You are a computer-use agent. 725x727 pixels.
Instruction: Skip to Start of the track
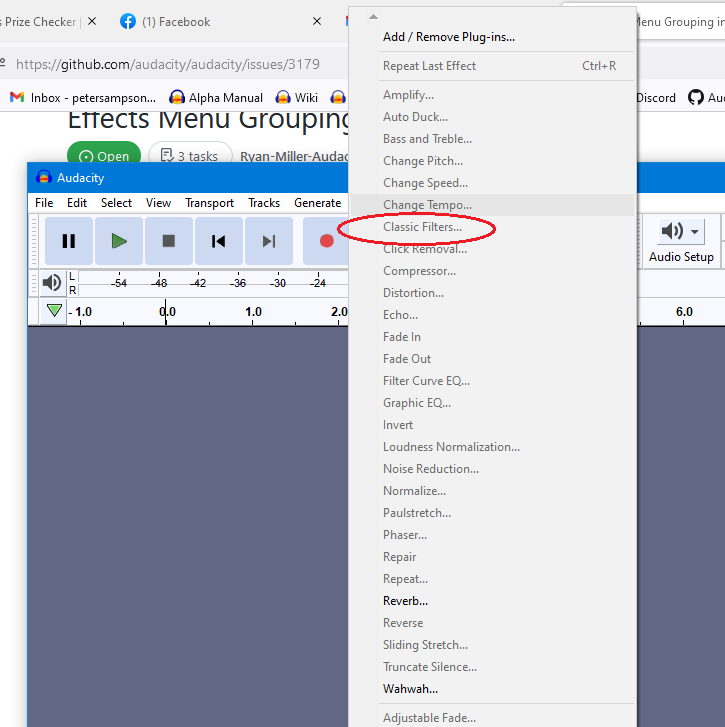[x=218, y=241]
